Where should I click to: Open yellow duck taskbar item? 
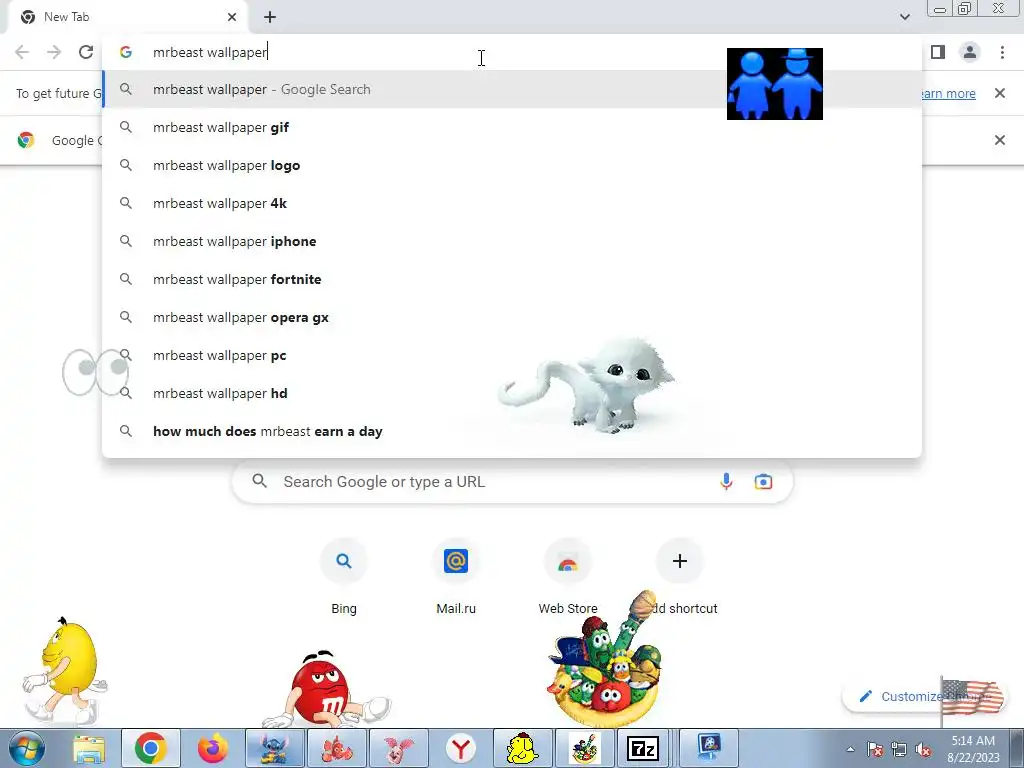coord(522,748)
